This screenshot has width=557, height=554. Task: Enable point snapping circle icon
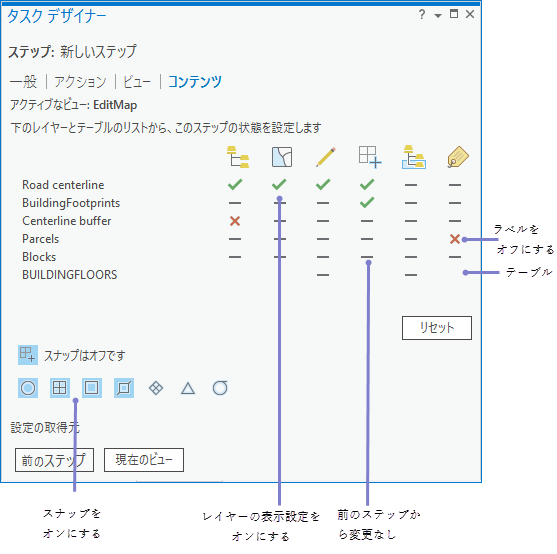[x=28, y=388]
